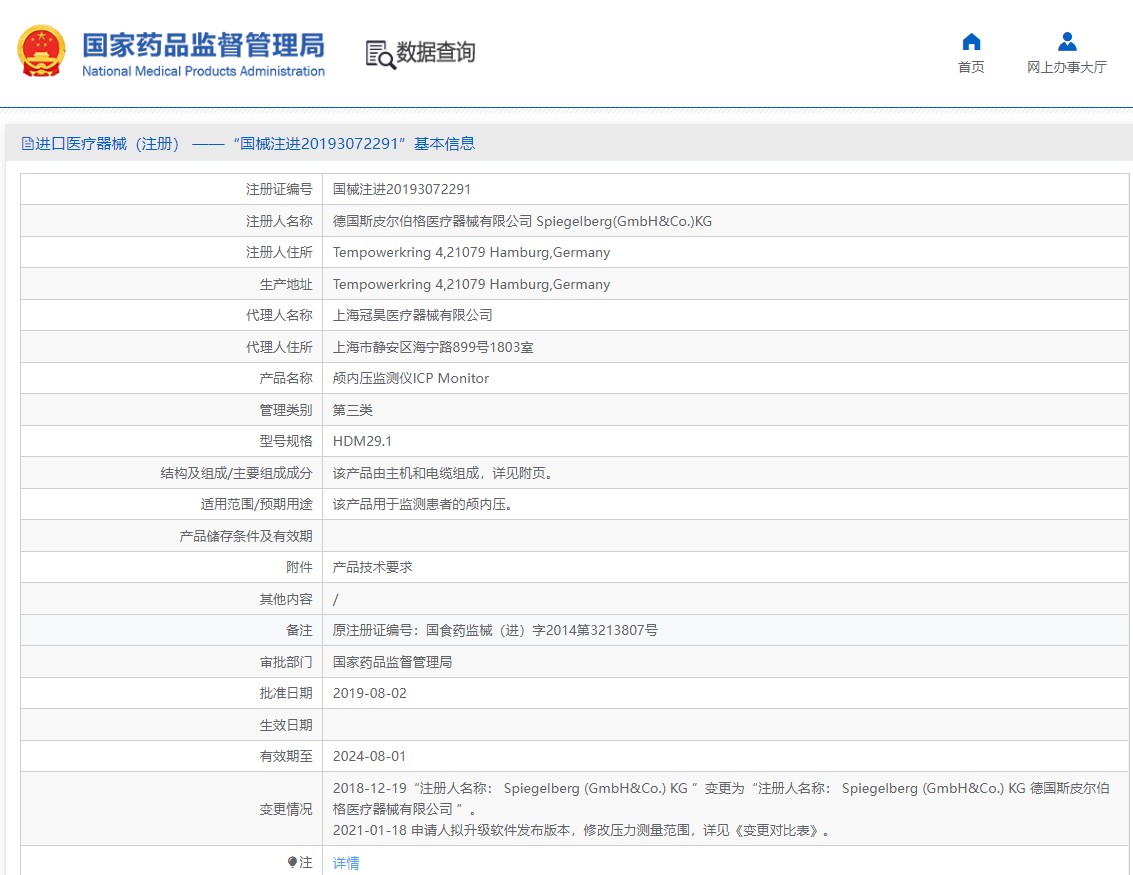Click the 管理类别 row label
Image resolution: width=1133 pixels, height=875 pixels.
286,410
